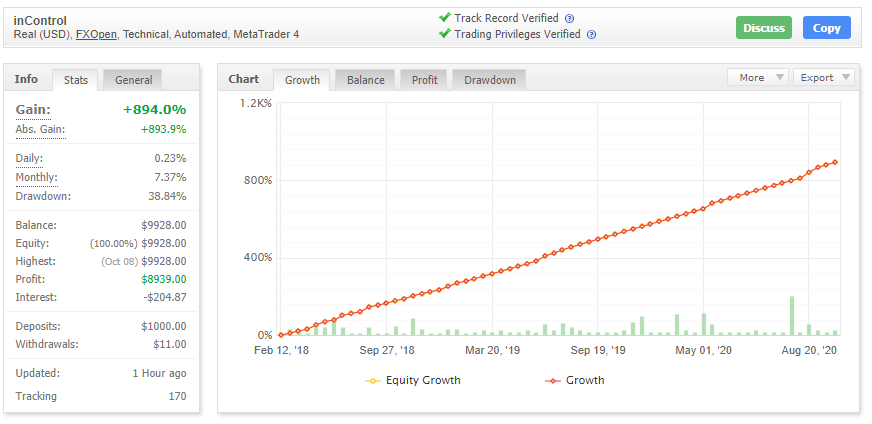The image size is (872, 424).
Task: Click the $11.00 withdrawals value
Action: pos(170,344)
